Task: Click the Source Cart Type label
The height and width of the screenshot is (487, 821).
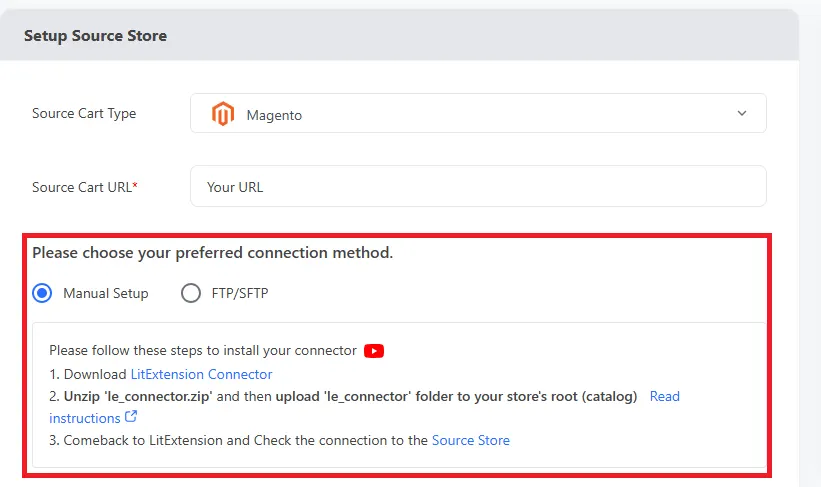Action: [x=84, y=114]
